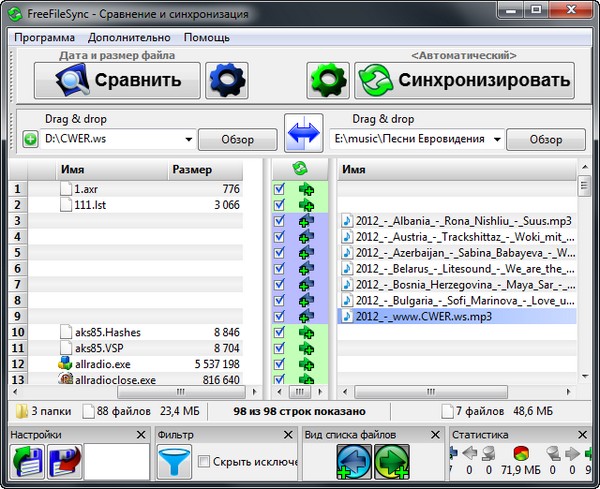The width and height of the screenshot is (600, 489).
Task: Open the Программа menu
Action: [x=43, y=37]
